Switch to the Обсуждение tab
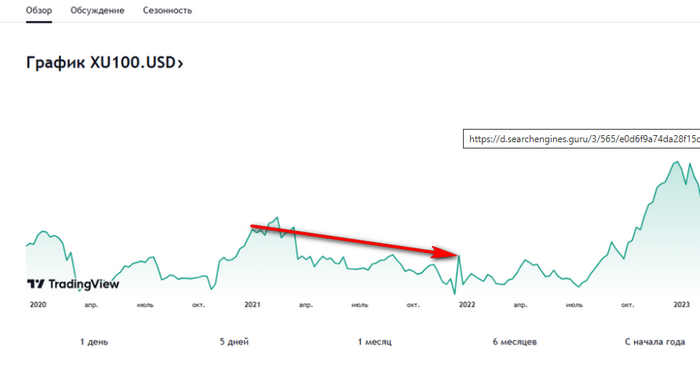The image size is (700, 370). tap(97, 10)
